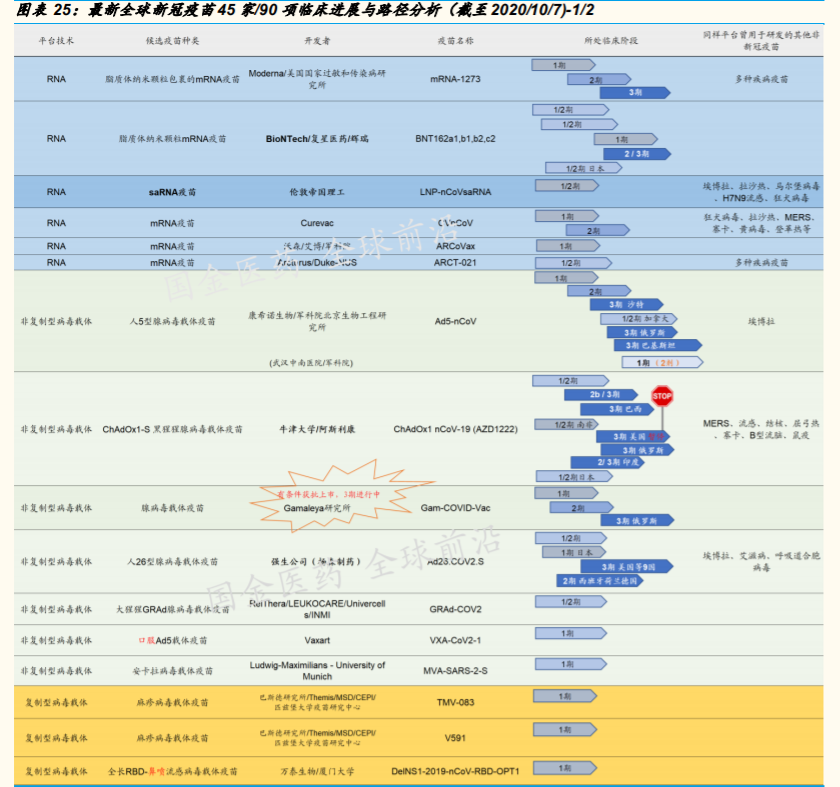Image resolution: width=840 pixels, height=787 pixels.
Task: Select the chart title 图表 25 heading
Action: point(305,10)
